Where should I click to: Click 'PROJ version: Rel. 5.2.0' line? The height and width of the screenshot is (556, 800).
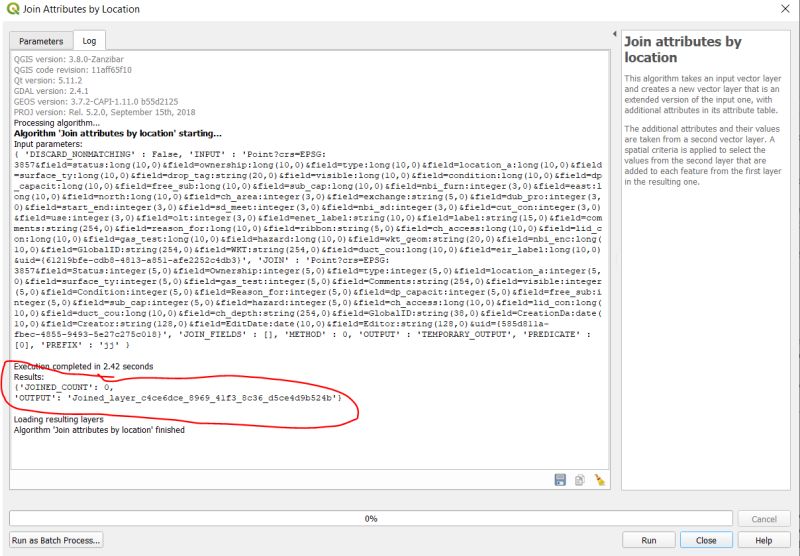point(104,112)
